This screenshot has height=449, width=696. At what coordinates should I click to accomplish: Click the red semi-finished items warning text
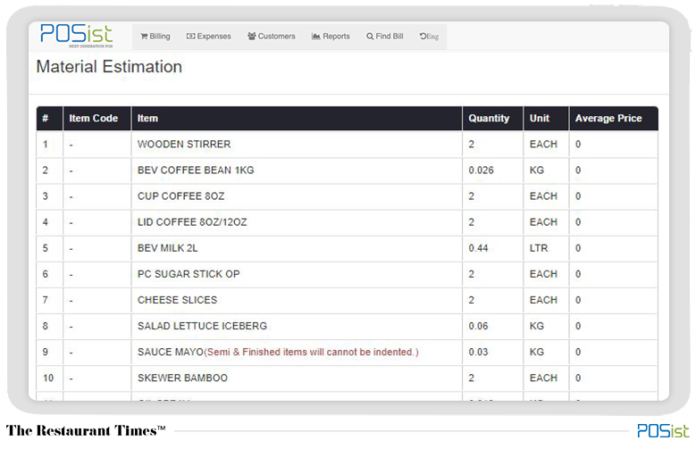(x=311, y=352)
